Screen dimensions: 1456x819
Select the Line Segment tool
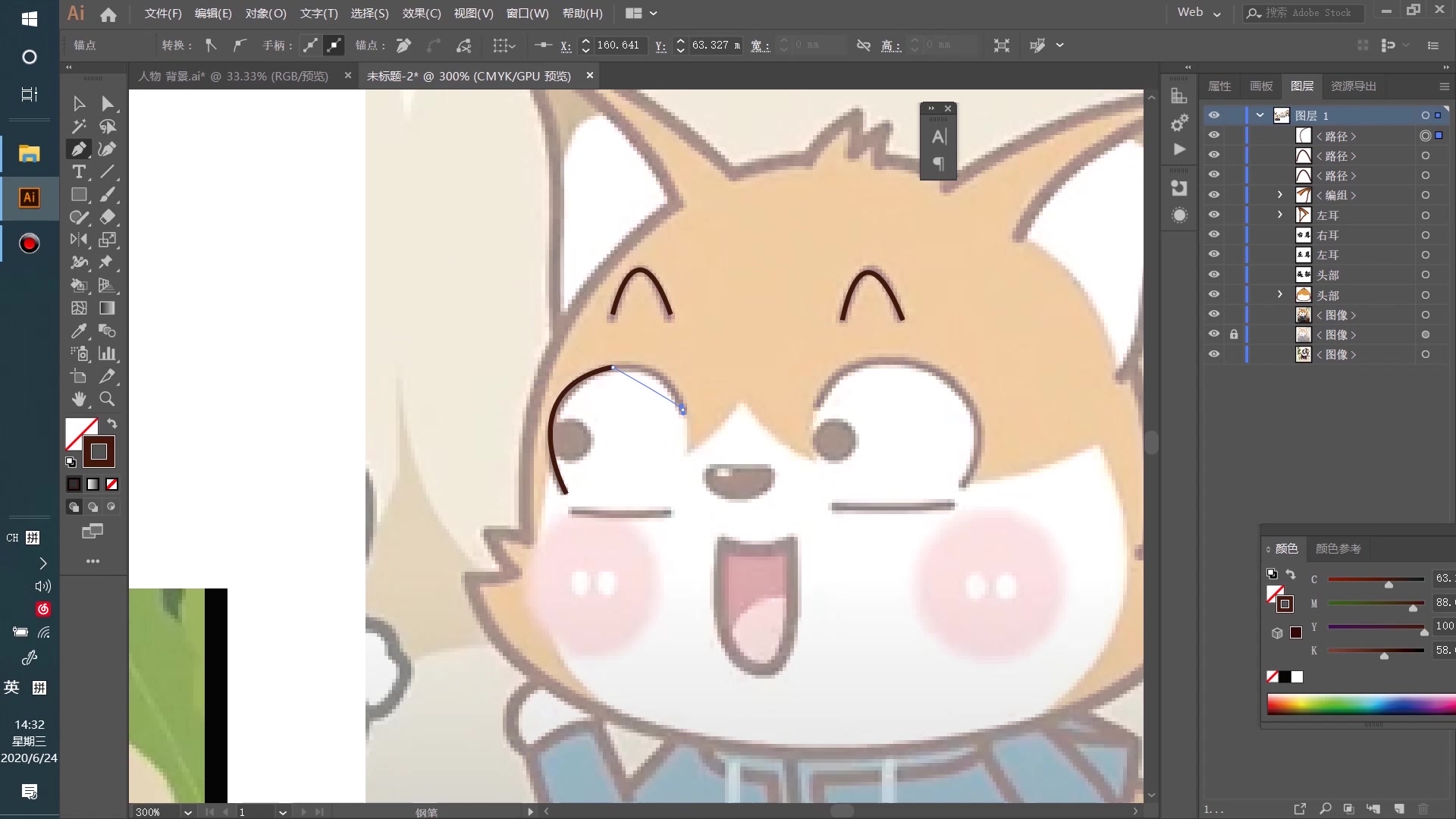pyautogui.click(x=107, y=171)
